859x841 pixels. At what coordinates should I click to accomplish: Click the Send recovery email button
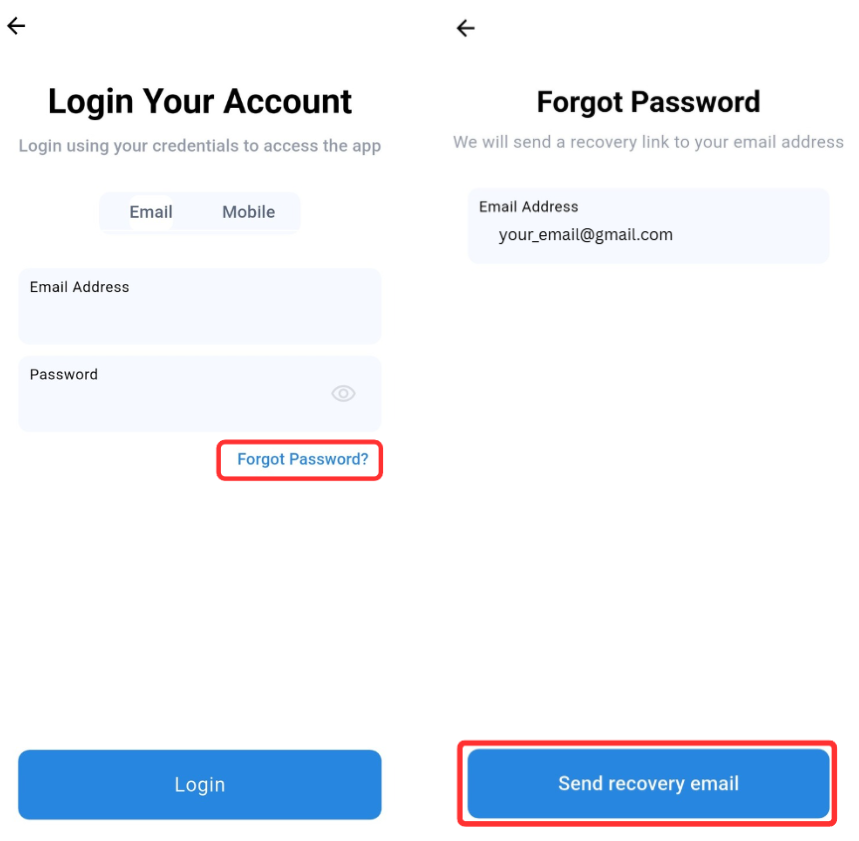click(648, 784)
